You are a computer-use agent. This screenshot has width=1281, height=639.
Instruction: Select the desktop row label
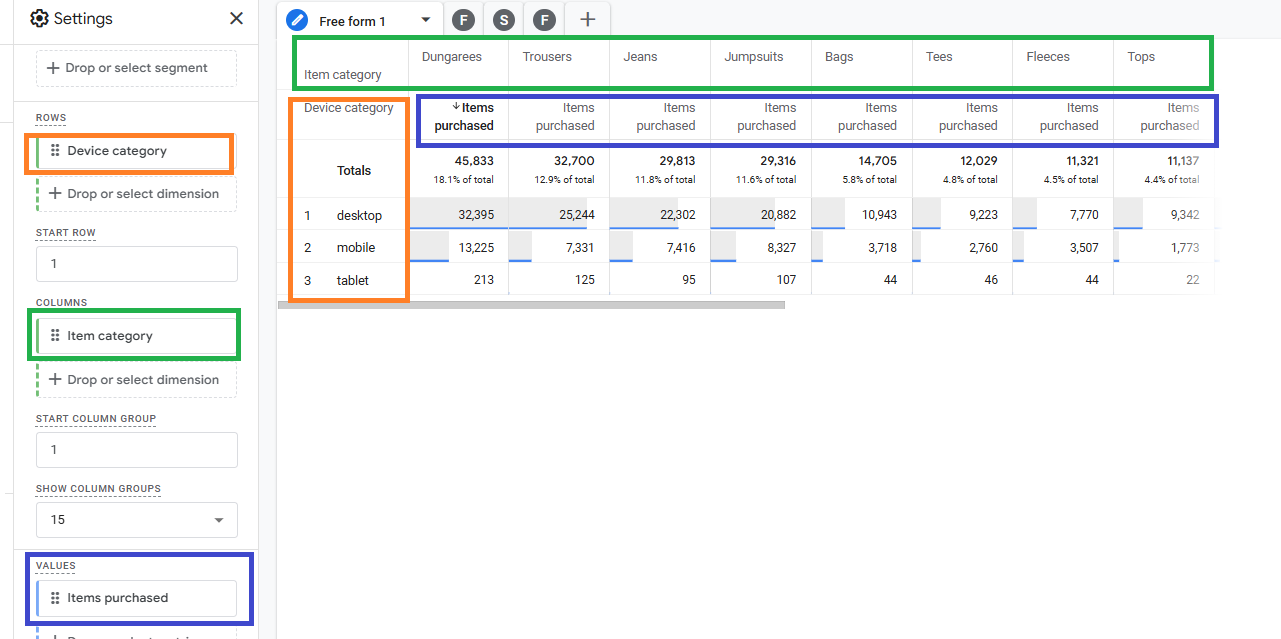point(359,215)
